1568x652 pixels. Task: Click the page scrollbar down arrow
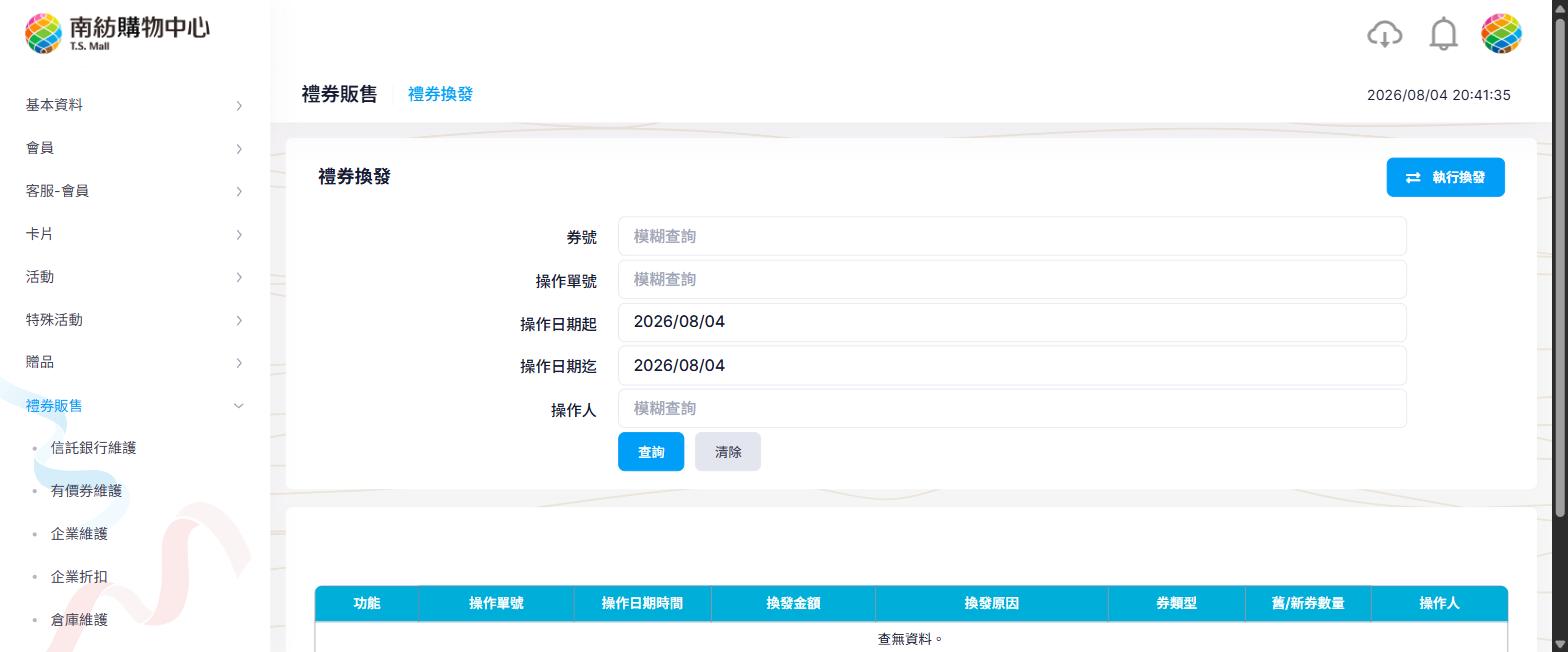click(x=1559, y=643)
